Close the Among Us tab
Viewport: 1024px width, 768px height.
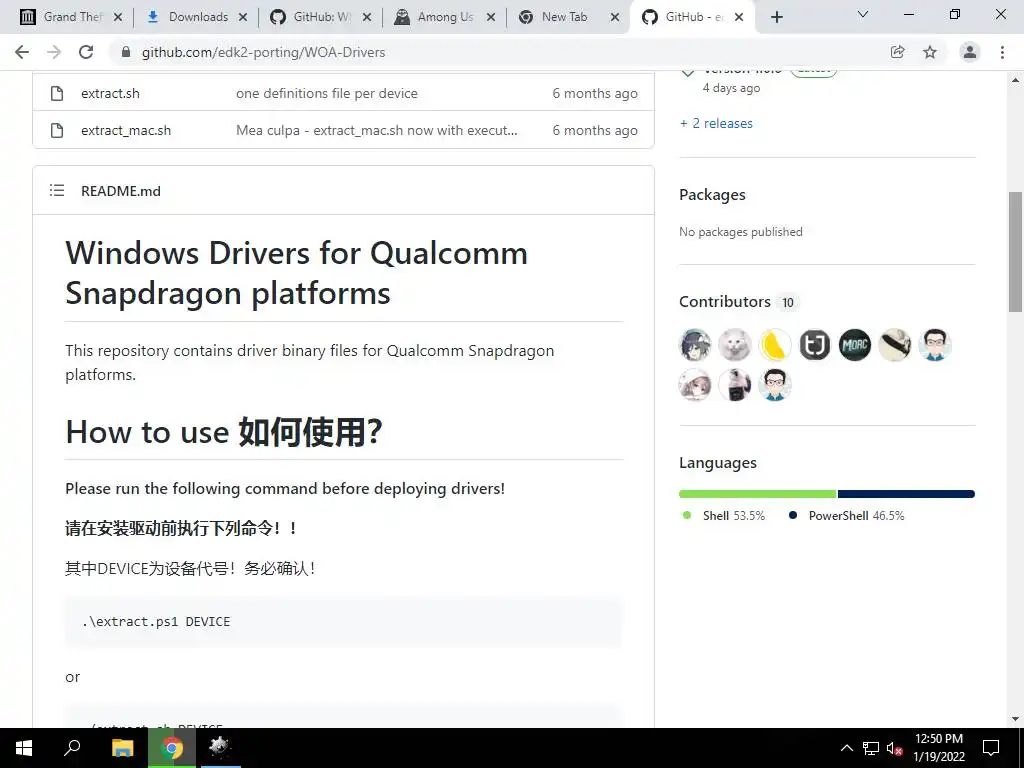coord(491,18)
